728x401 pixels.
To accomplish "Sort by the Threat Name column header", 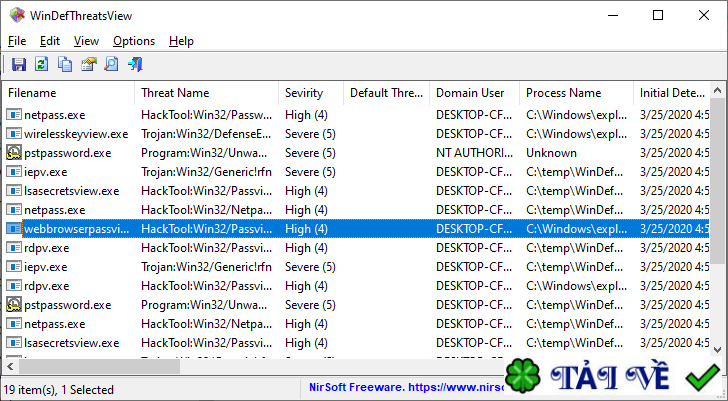I will coord(207,93).
